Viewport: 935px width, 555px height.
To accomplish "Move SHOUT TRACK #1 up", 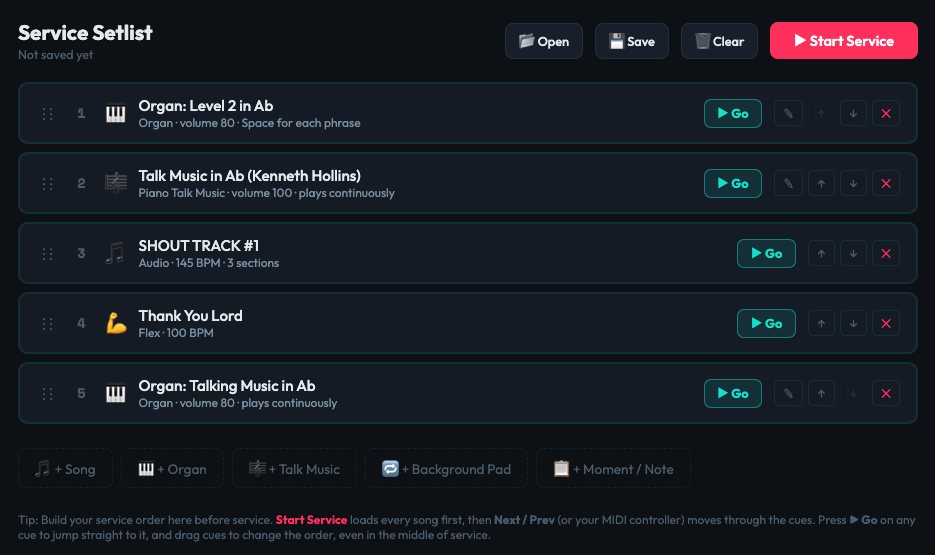I will (821, 253).
